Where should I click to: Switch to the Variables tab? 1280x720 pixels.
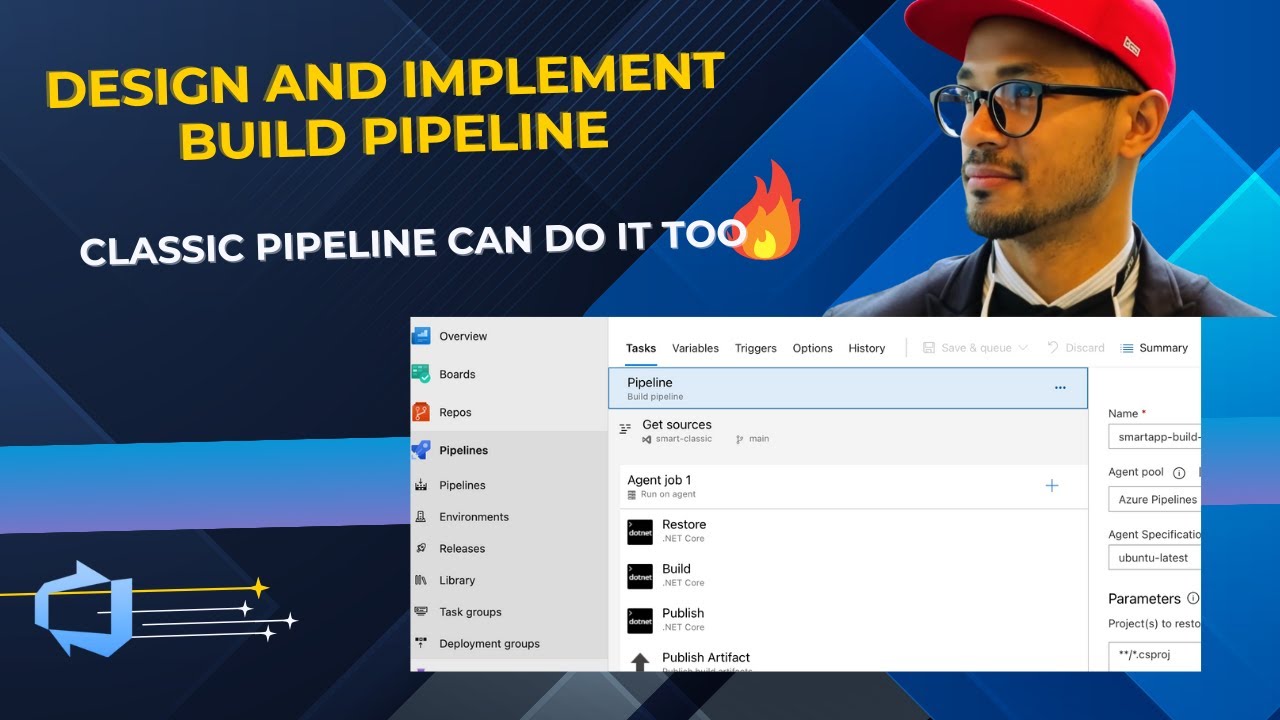coord(695,348)
